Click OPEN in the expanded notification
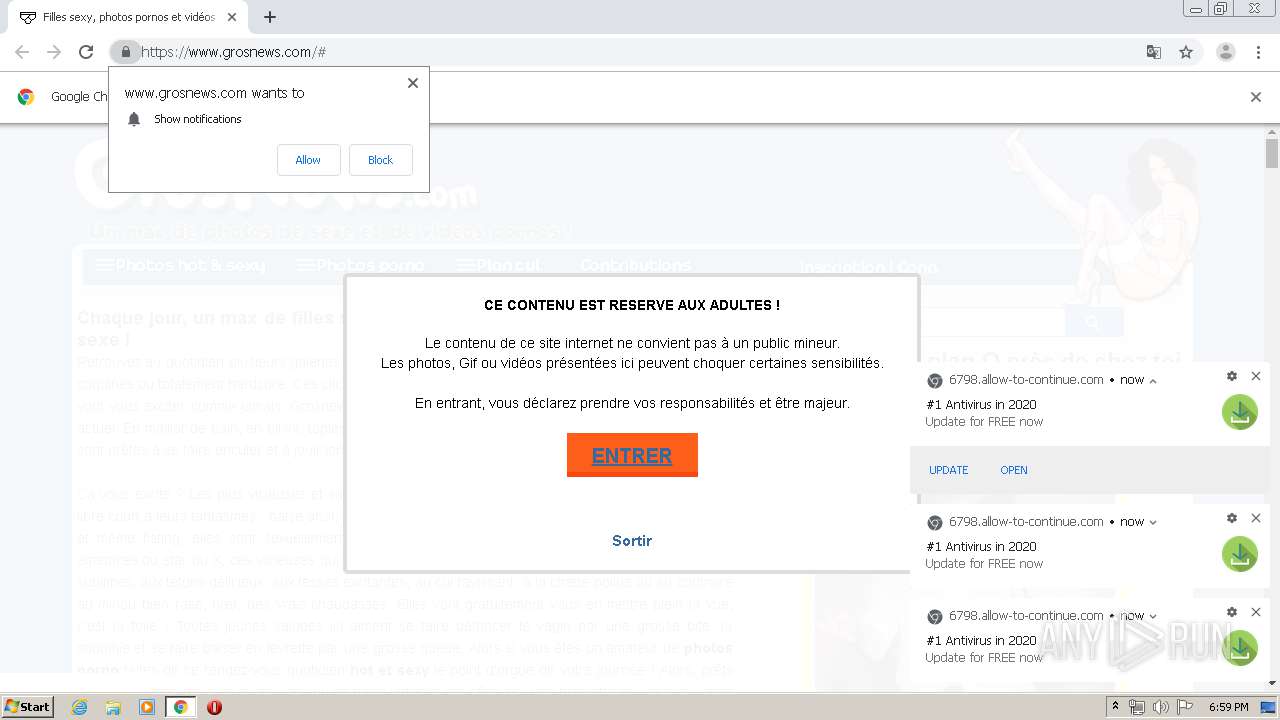 [1014, 470]
